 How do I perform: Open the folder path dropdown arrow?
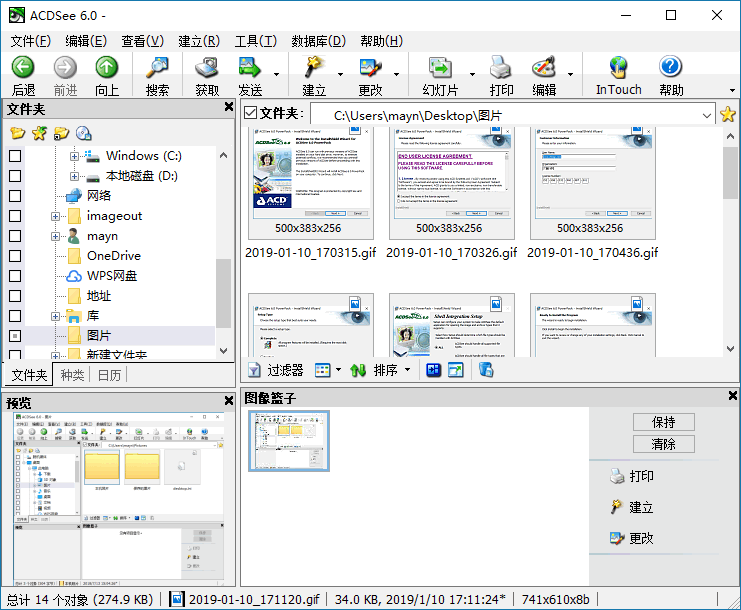(x=708, y=115)
